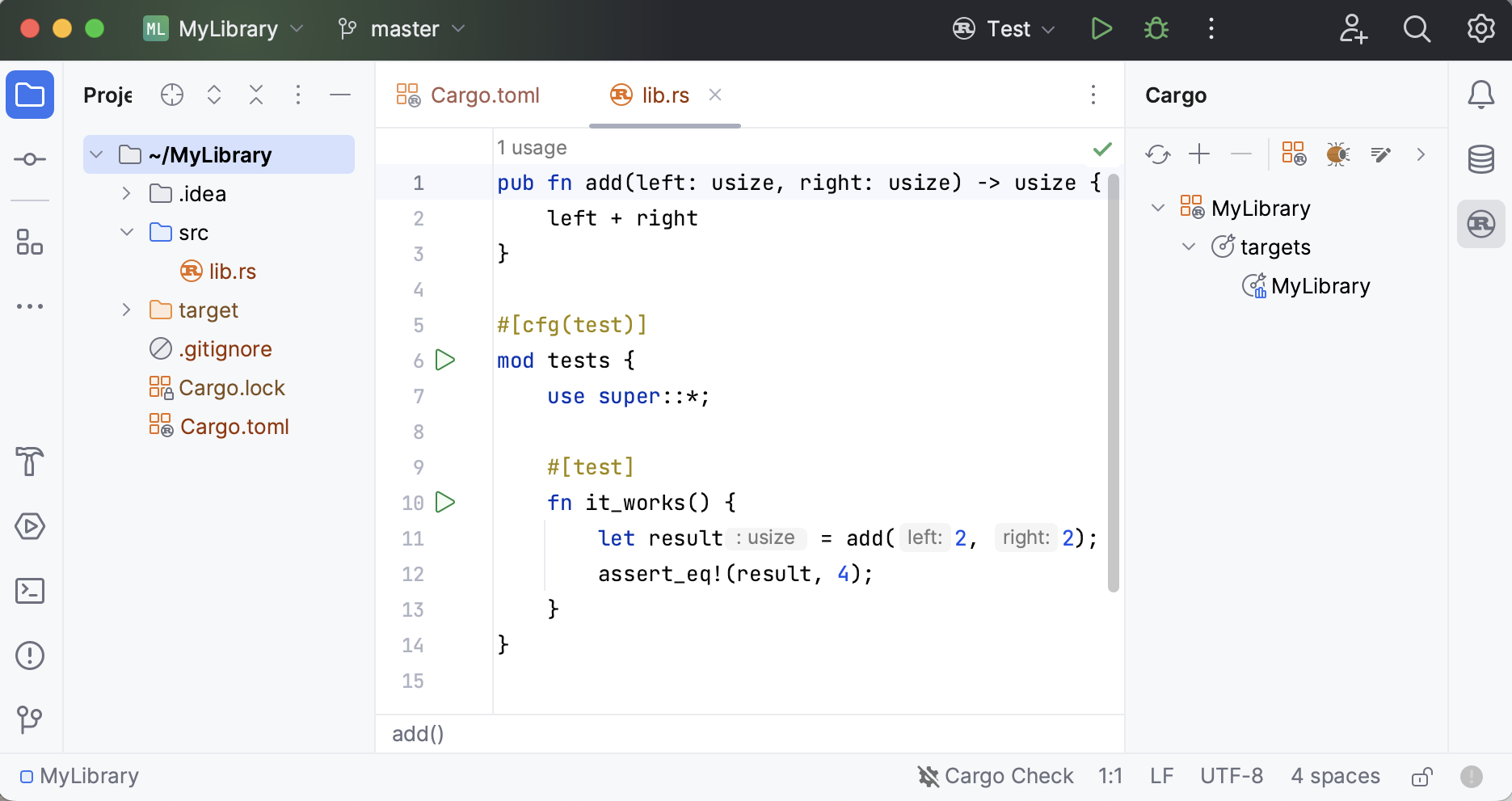Open the master branch dropdown
1512x801 pixels.
402,29
